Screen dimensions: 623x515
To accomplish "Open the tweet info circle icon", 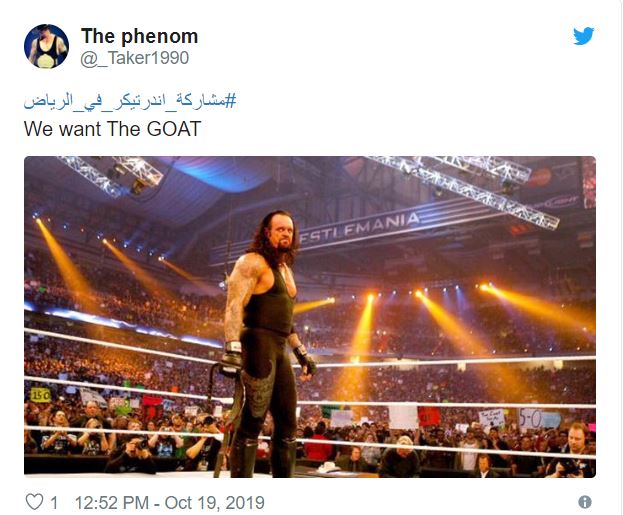I will (x=585, y=502).
